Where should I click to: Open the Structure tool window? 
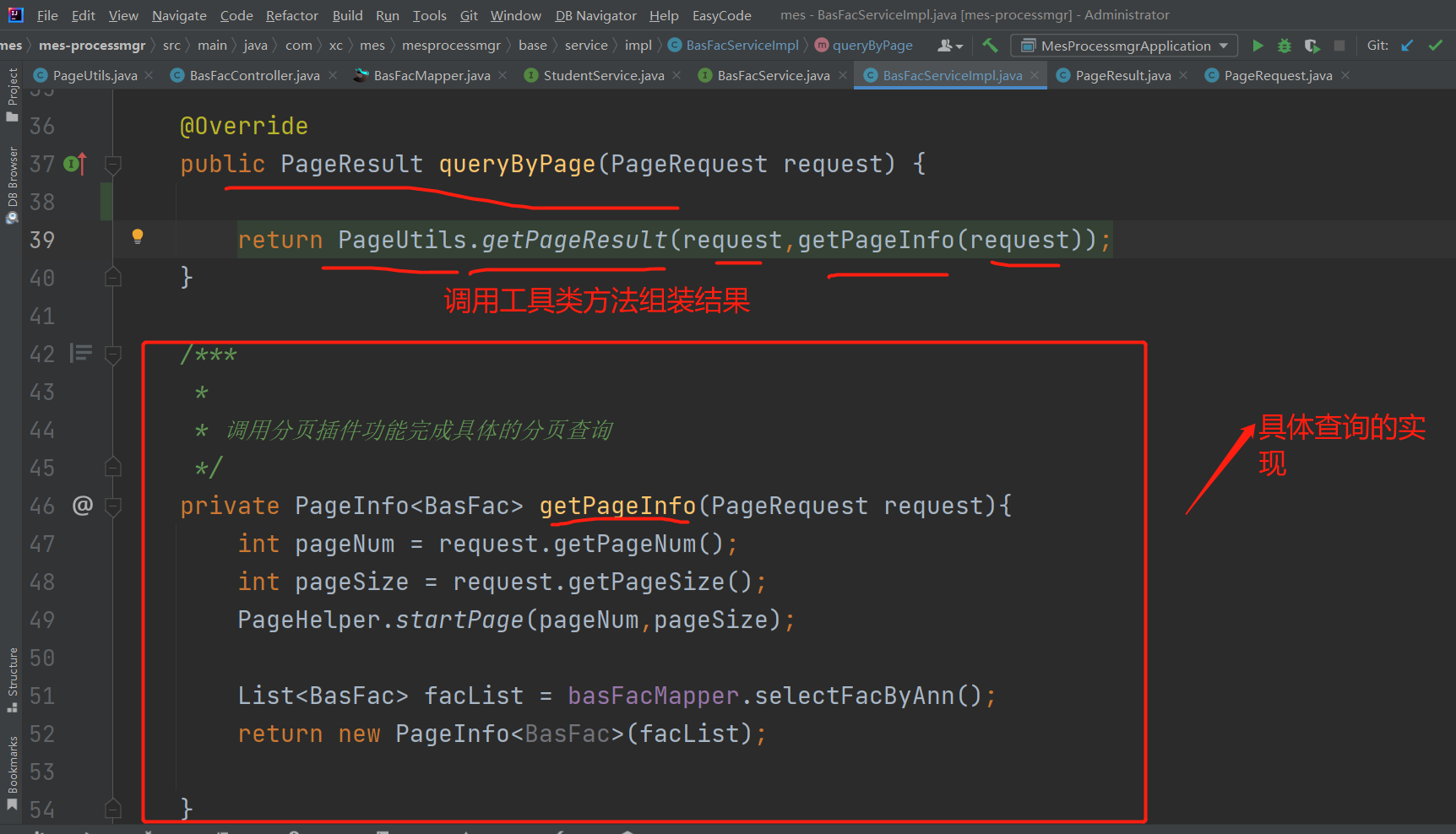tap(12, 680)
